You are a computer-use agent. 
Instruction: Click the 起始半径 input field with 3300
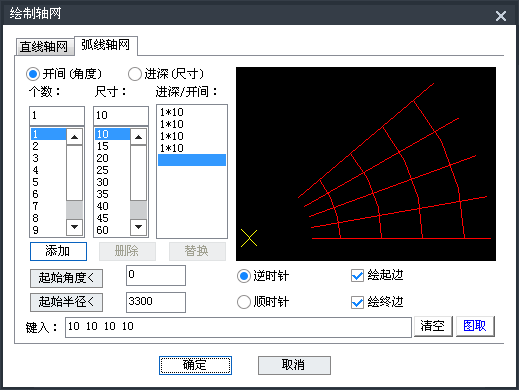pos(156,302)
